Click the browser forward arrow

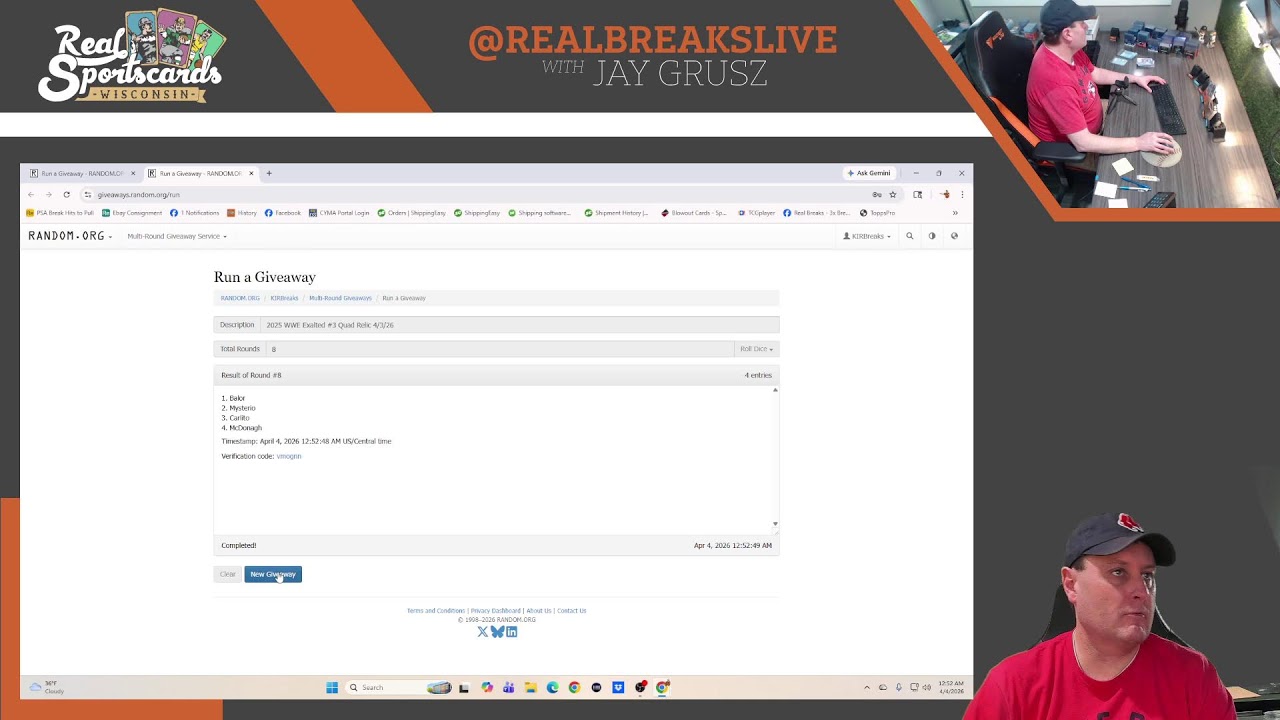click(x=48, y=194)
